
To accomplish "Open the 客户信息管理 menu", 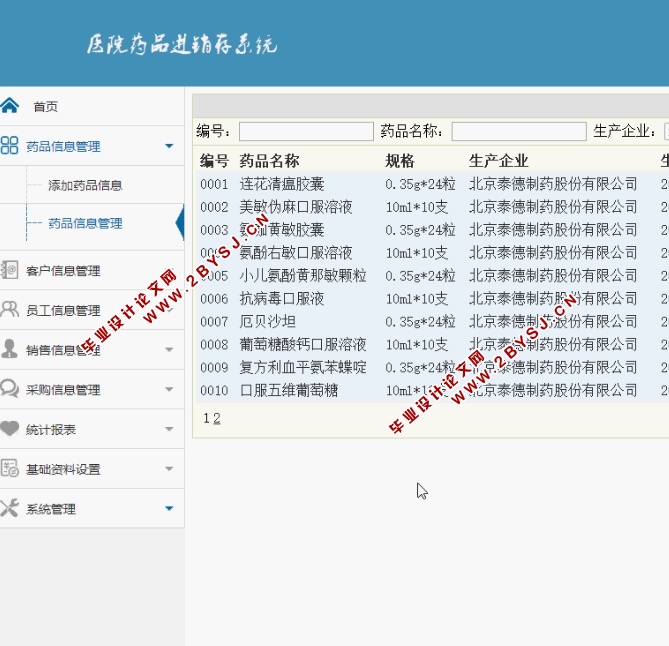I will click(x=63, y=271).
